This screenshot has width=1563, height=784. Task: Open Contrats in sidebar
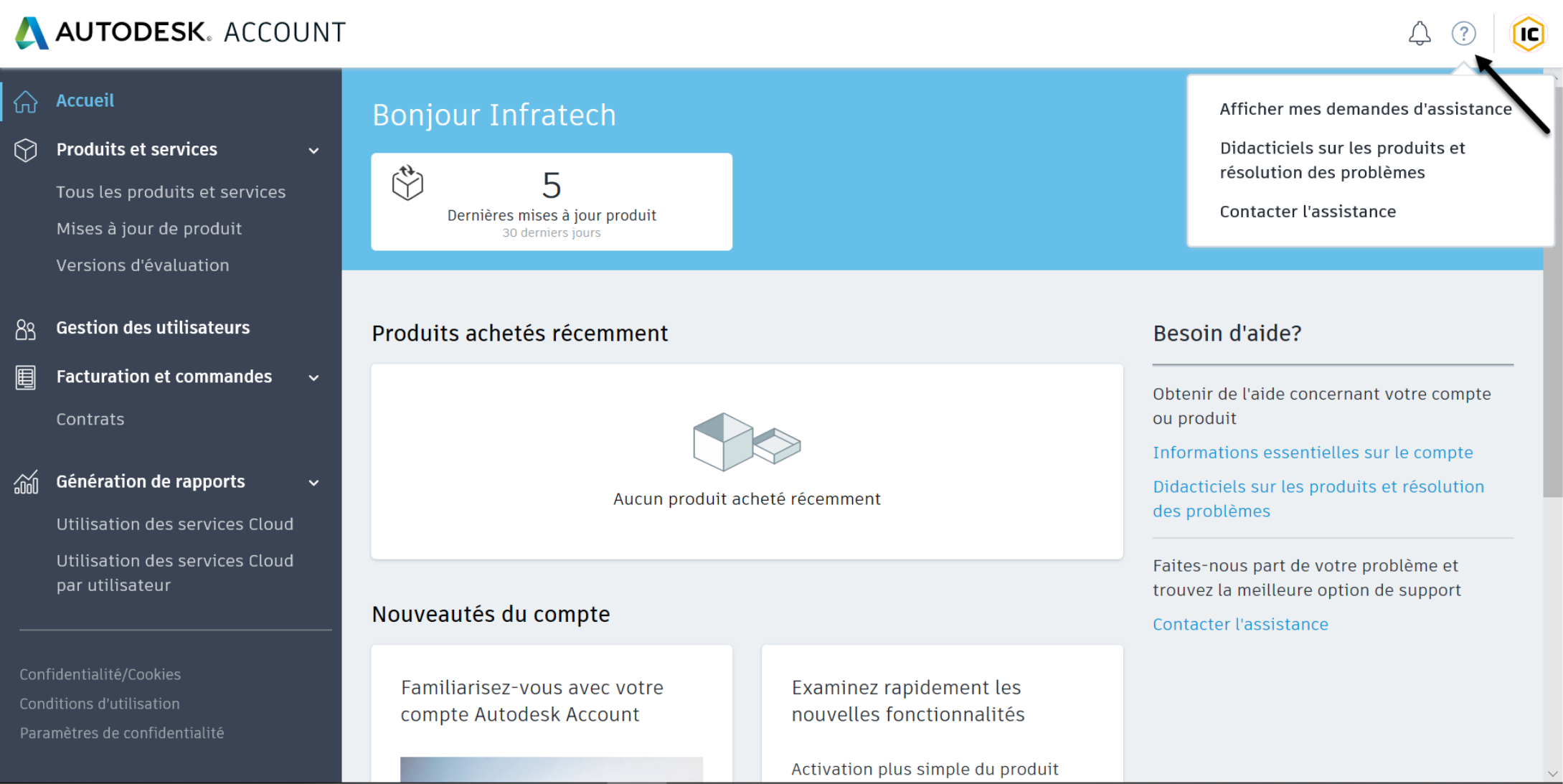pyautogui.click(x=90, y=419)
